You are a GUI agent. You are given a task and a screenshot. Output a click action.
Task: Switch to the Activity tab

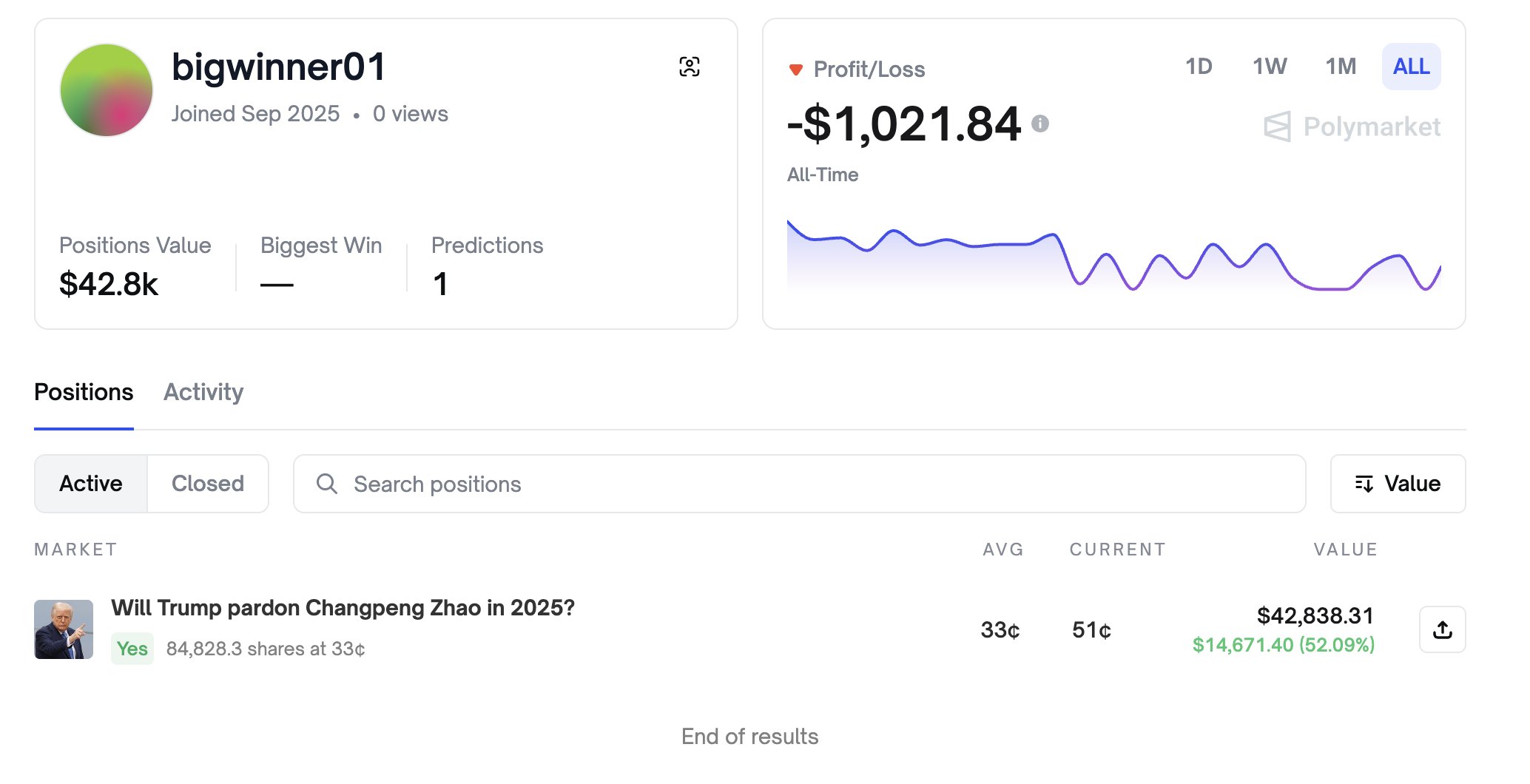(203, 392)
